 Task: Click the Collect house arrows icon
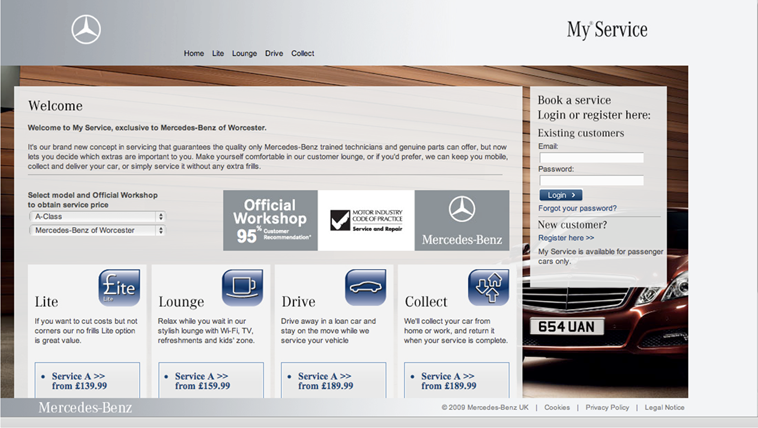488,287
